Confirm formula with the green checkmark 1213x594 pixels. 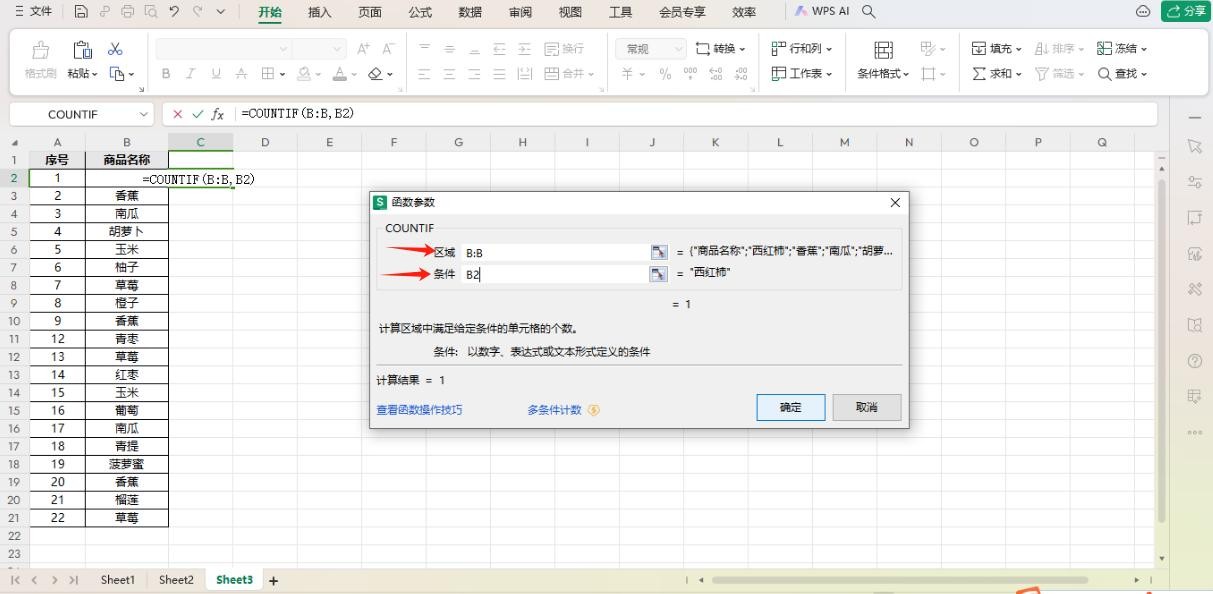[197, 114]
